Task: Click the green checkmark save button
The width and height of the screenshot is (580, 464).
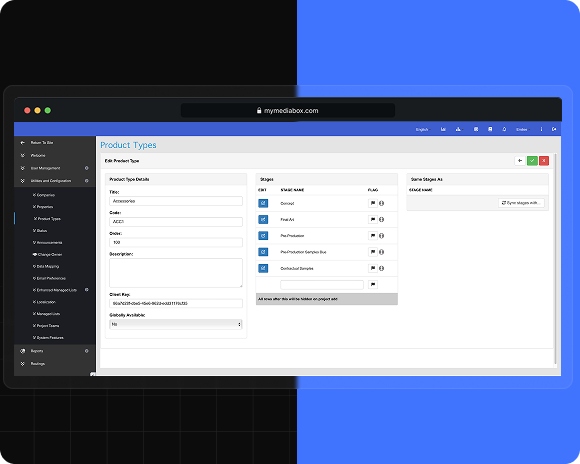Action: [532, 161]
